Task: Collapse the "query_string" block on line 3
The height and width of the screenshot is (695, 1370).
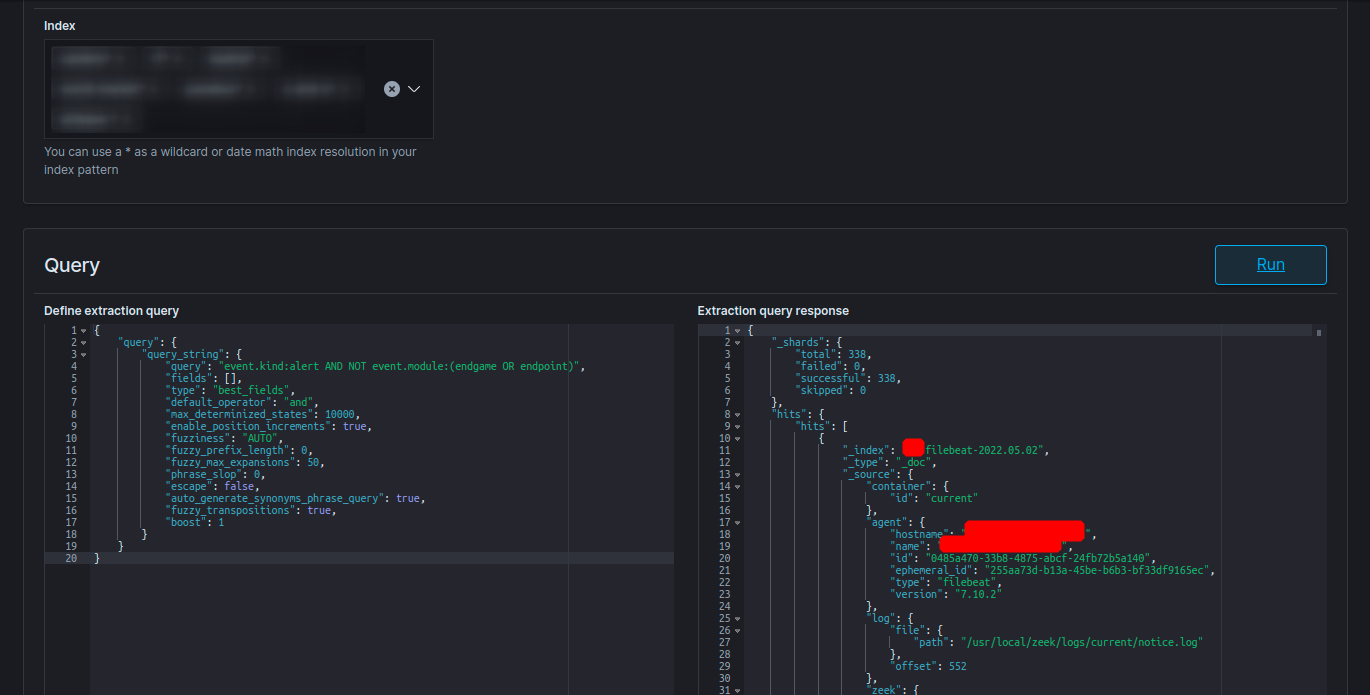Action: 82,353
